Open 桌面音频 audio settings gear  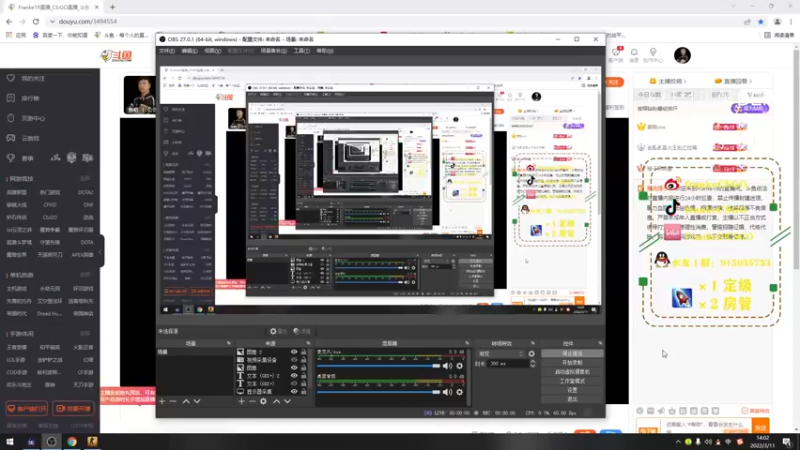460,392
